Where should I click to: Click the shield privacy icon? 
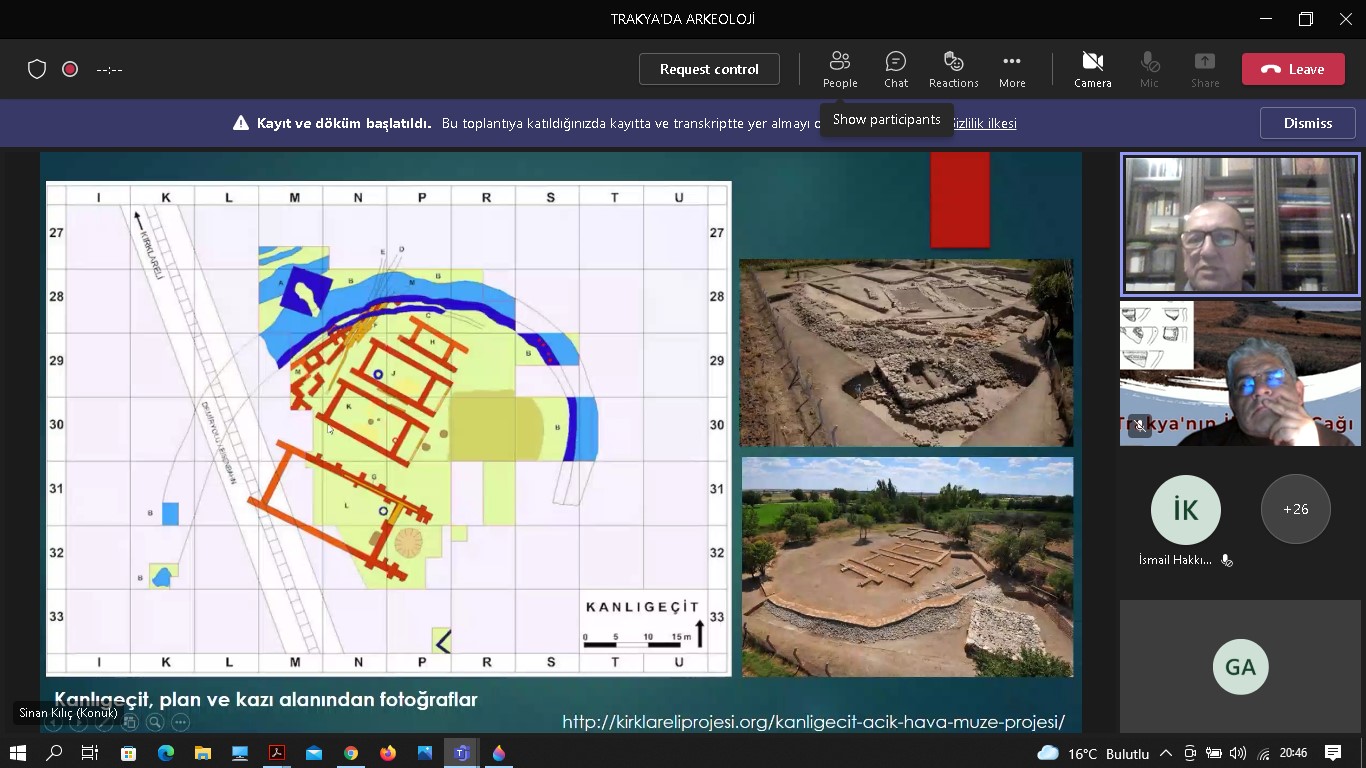point(37,69)
